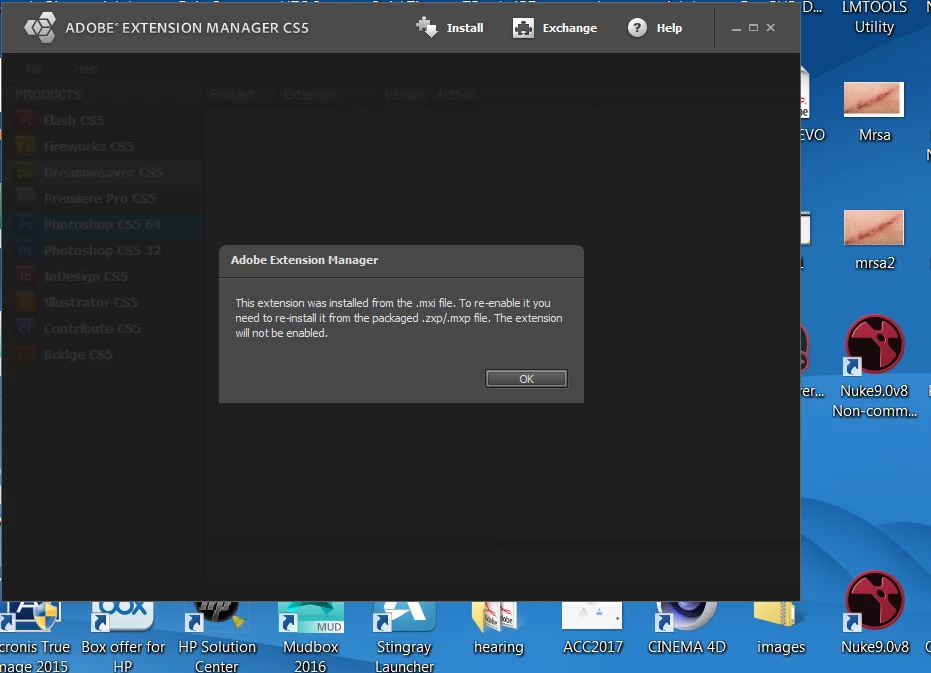Viewport: 931px width, 673px height.
Task: Select the ACC2017 desktop file
Action: [x=593, y=628]
